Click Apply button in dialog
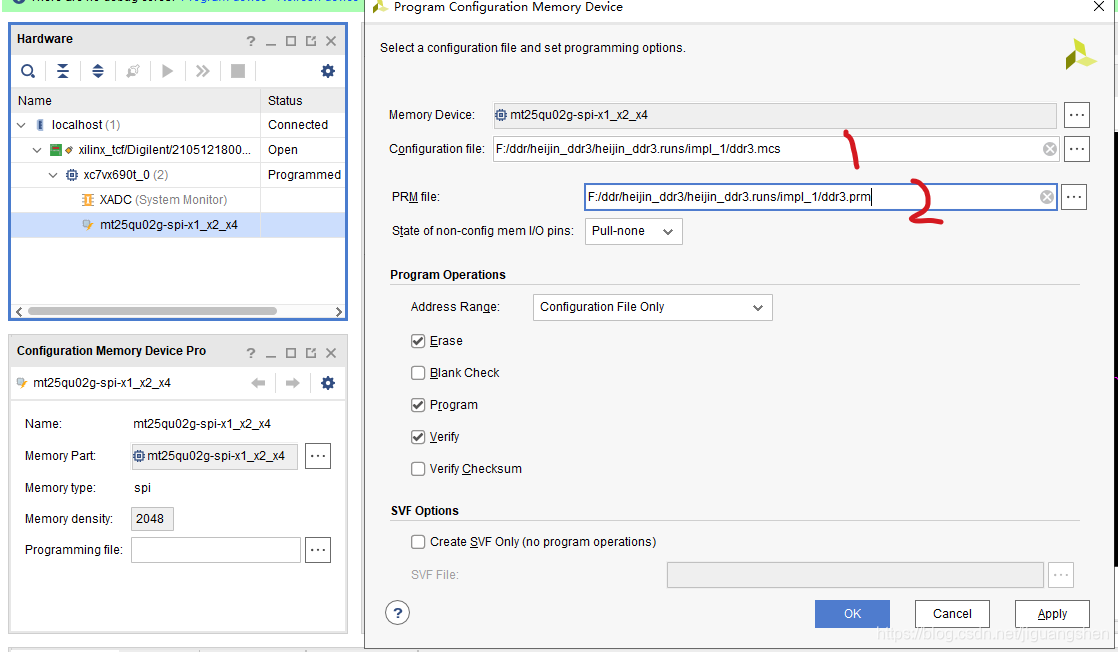Image resolution: width=1118 pixels, height=652 pixels. pyautogui.click(x=1052, y=613)
